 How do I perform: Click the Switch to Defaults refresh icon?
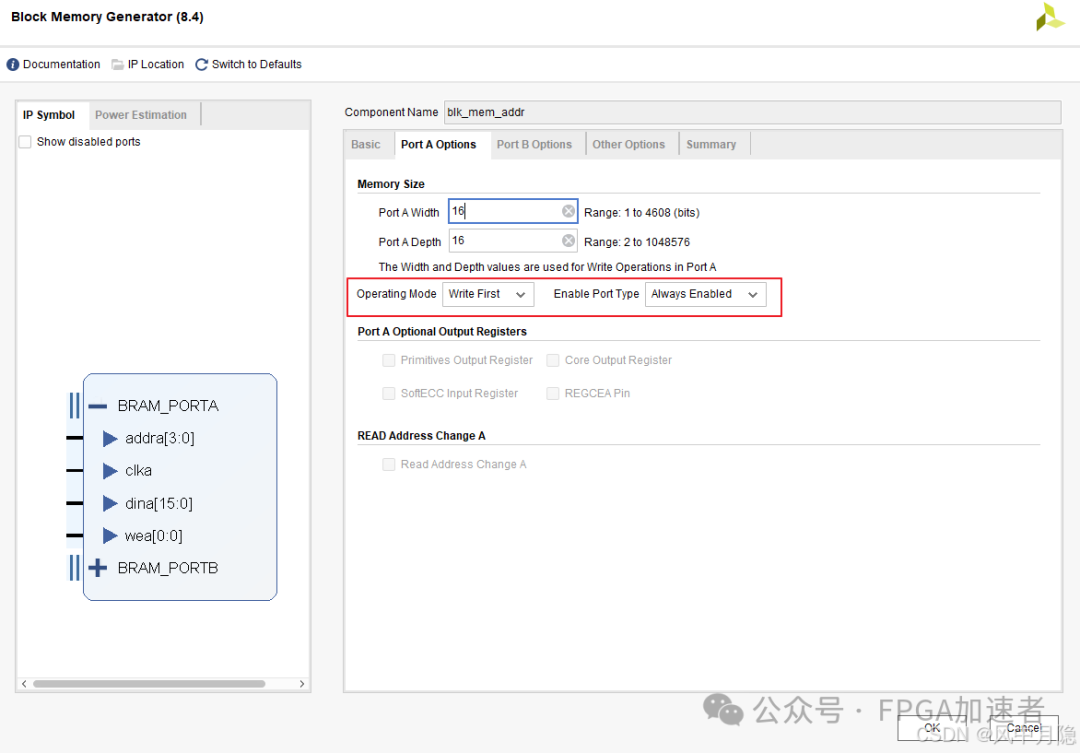coord(202,65)
